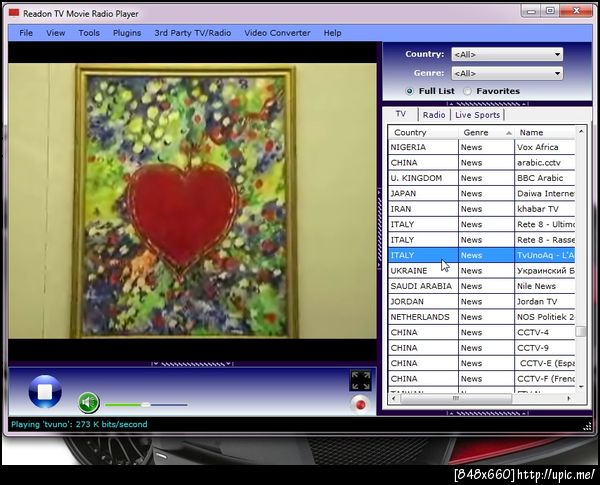Open the Genre dropdown
The height and width of the screenshot is (485, 600).
507,73
